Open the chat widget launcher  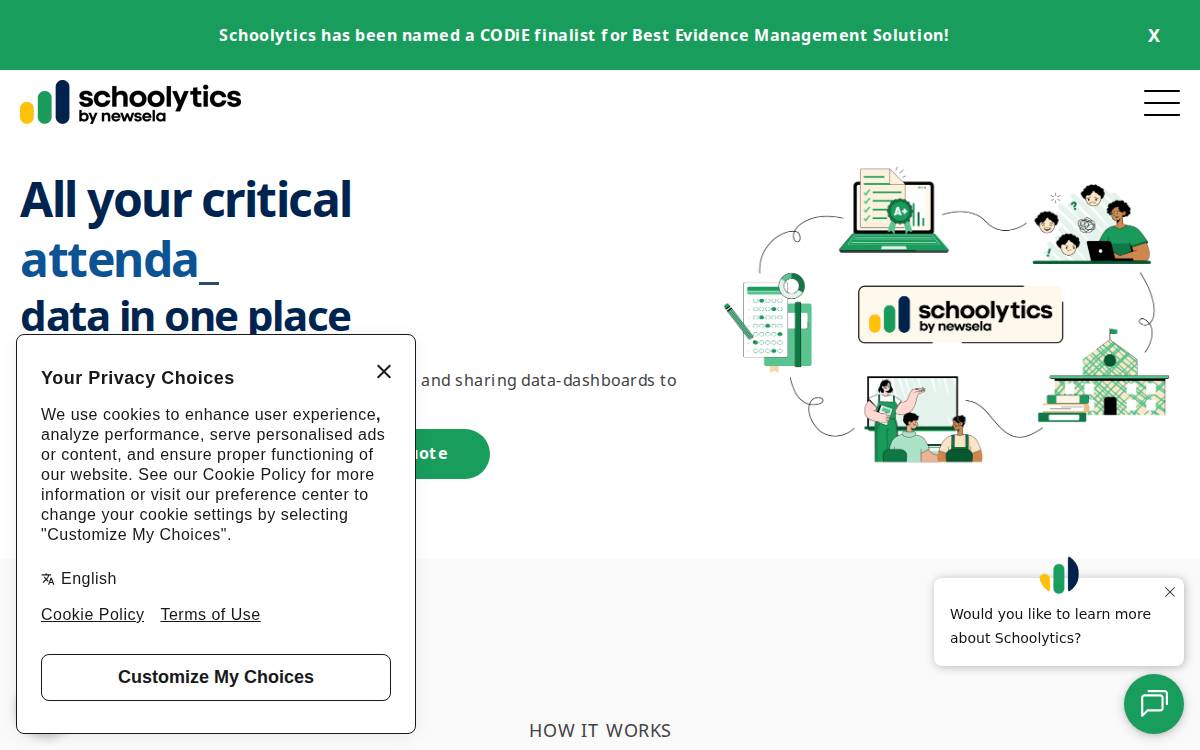[x=1153, y=704]
